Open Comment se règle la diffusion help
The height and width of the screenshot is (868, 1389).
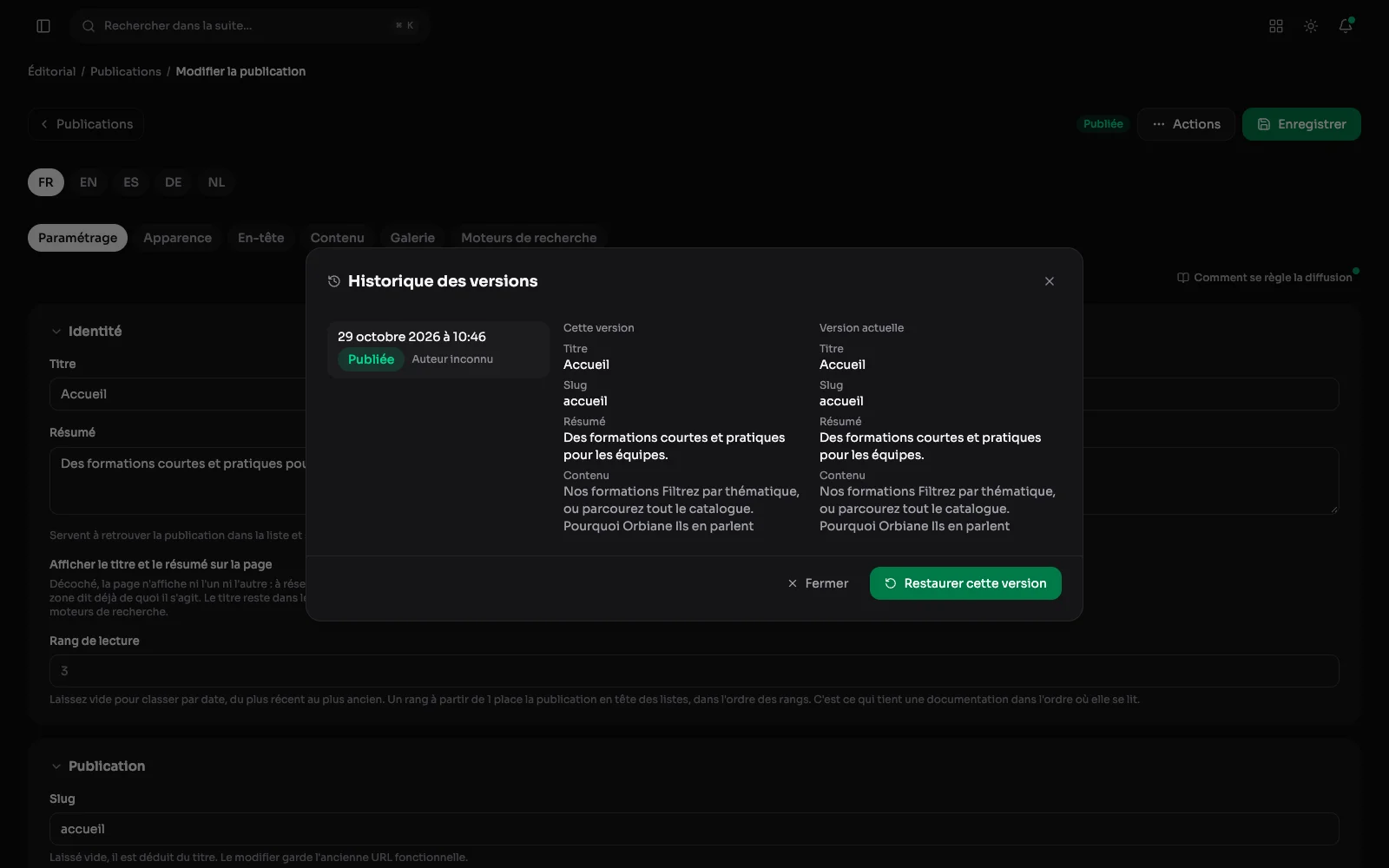click(x=1265, y=278)
